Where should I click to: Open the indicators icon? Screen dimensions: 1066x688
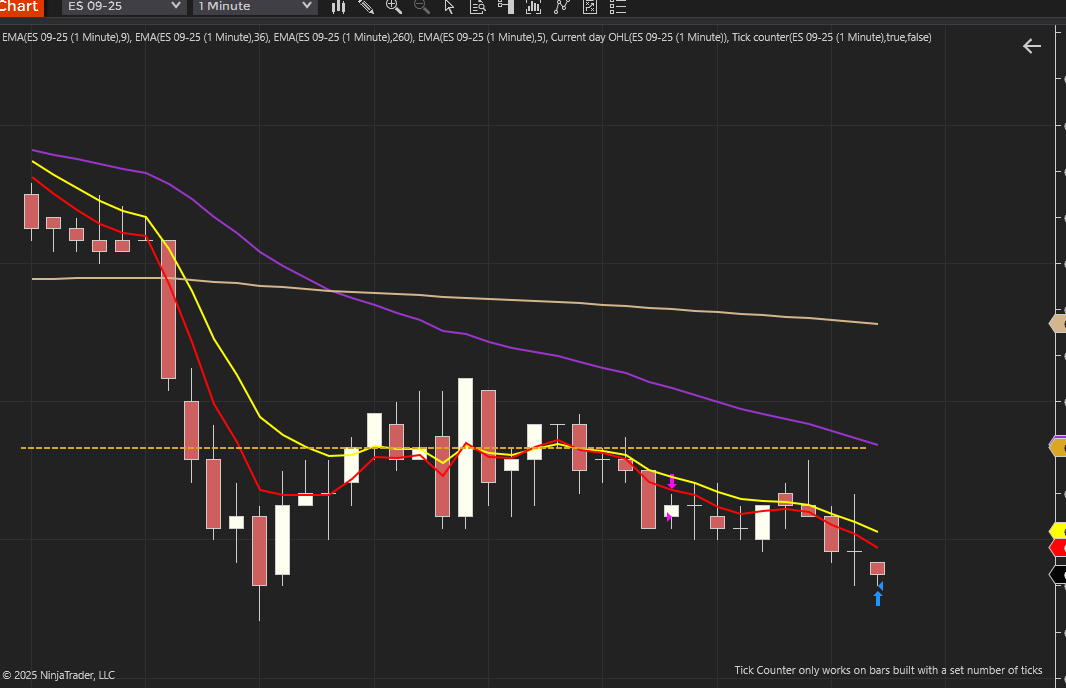(534, 7)
